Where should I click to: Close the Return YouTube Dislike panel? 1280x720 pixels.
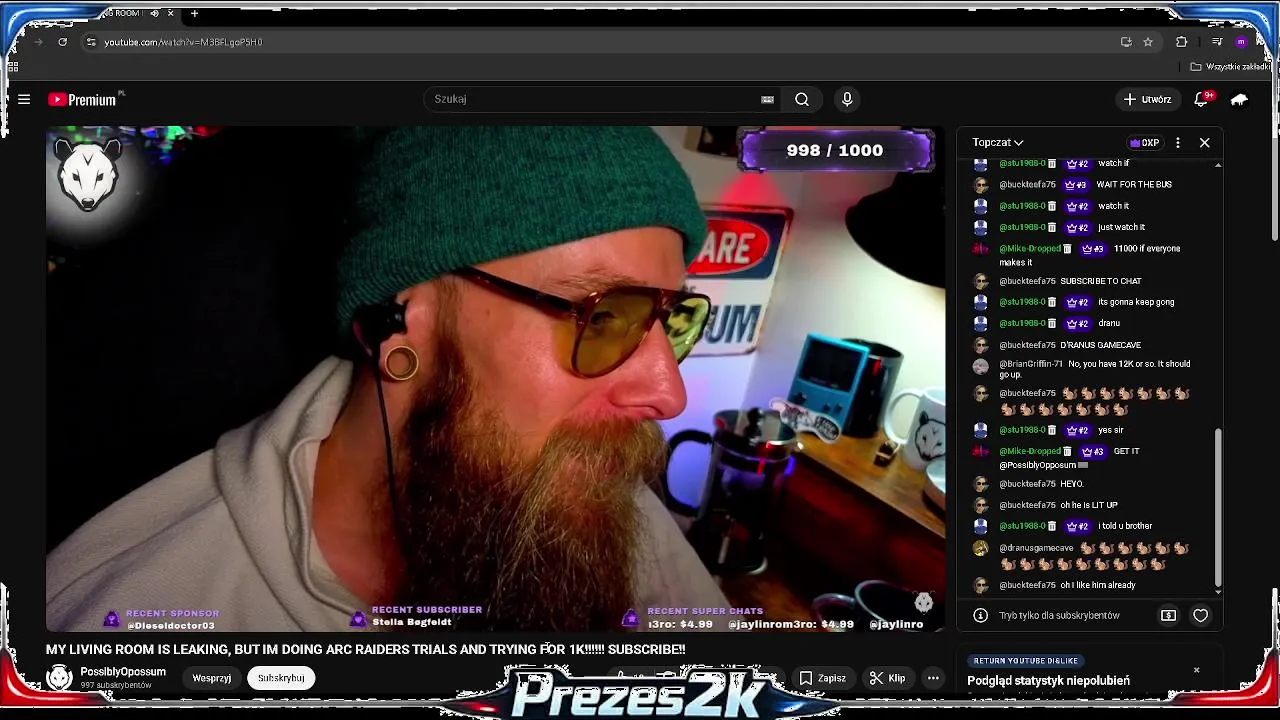click(1197, 670)
